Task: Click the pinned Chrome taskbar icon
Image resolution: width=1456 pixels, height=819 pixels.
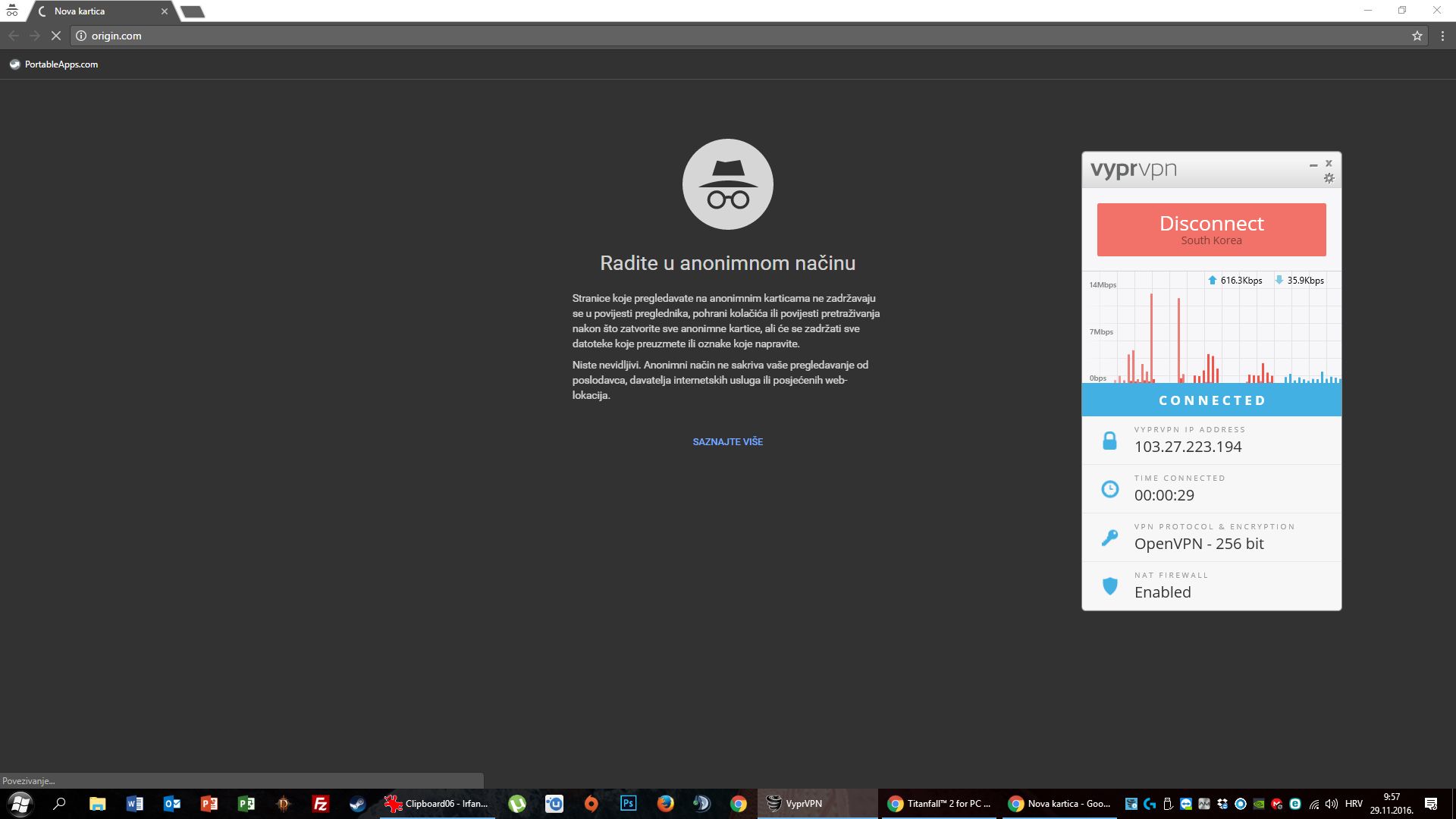Action: pyautogui.click(x=739, y=804)
